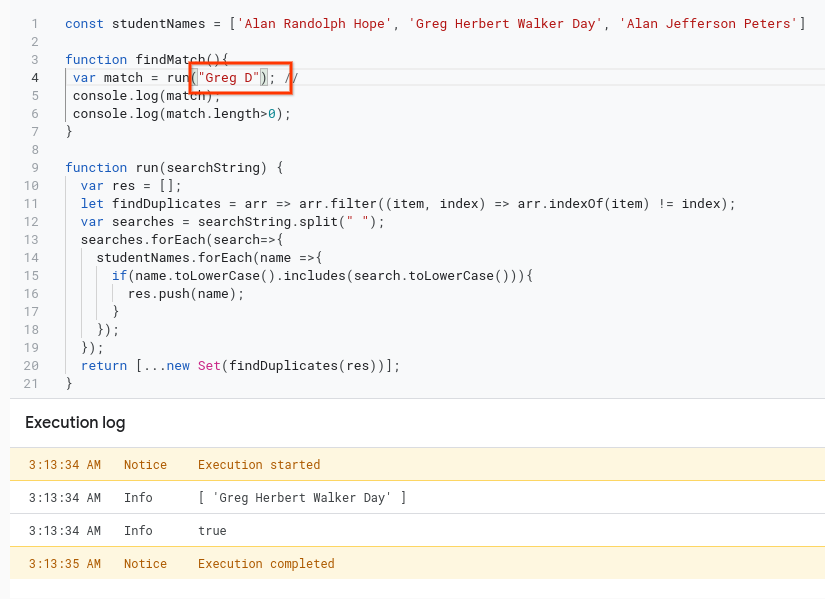Click the if keyword on line 15
Image resolution: width=825 pixels, height=599 pixels.
pos(119,276)
